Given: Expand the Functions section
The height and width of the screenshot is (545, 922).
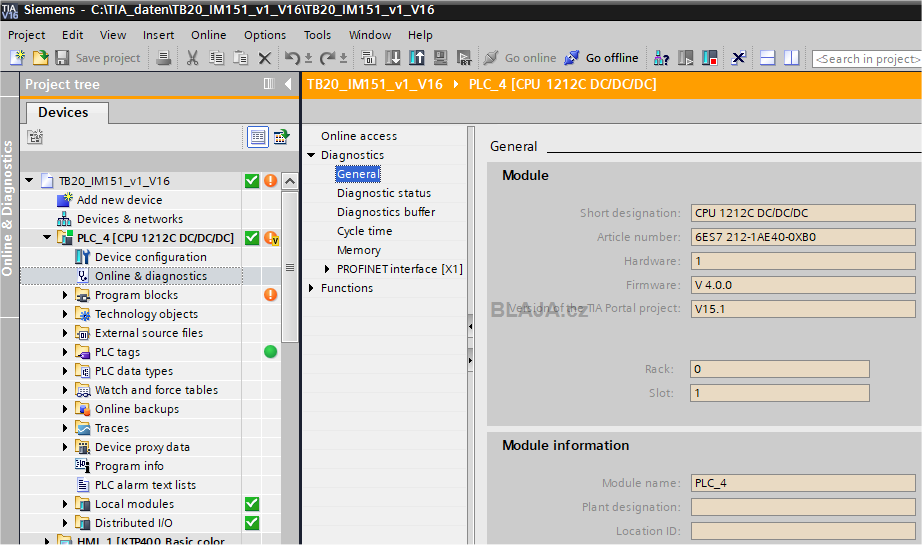Looking at the screenshot, I should pos(312,288).
